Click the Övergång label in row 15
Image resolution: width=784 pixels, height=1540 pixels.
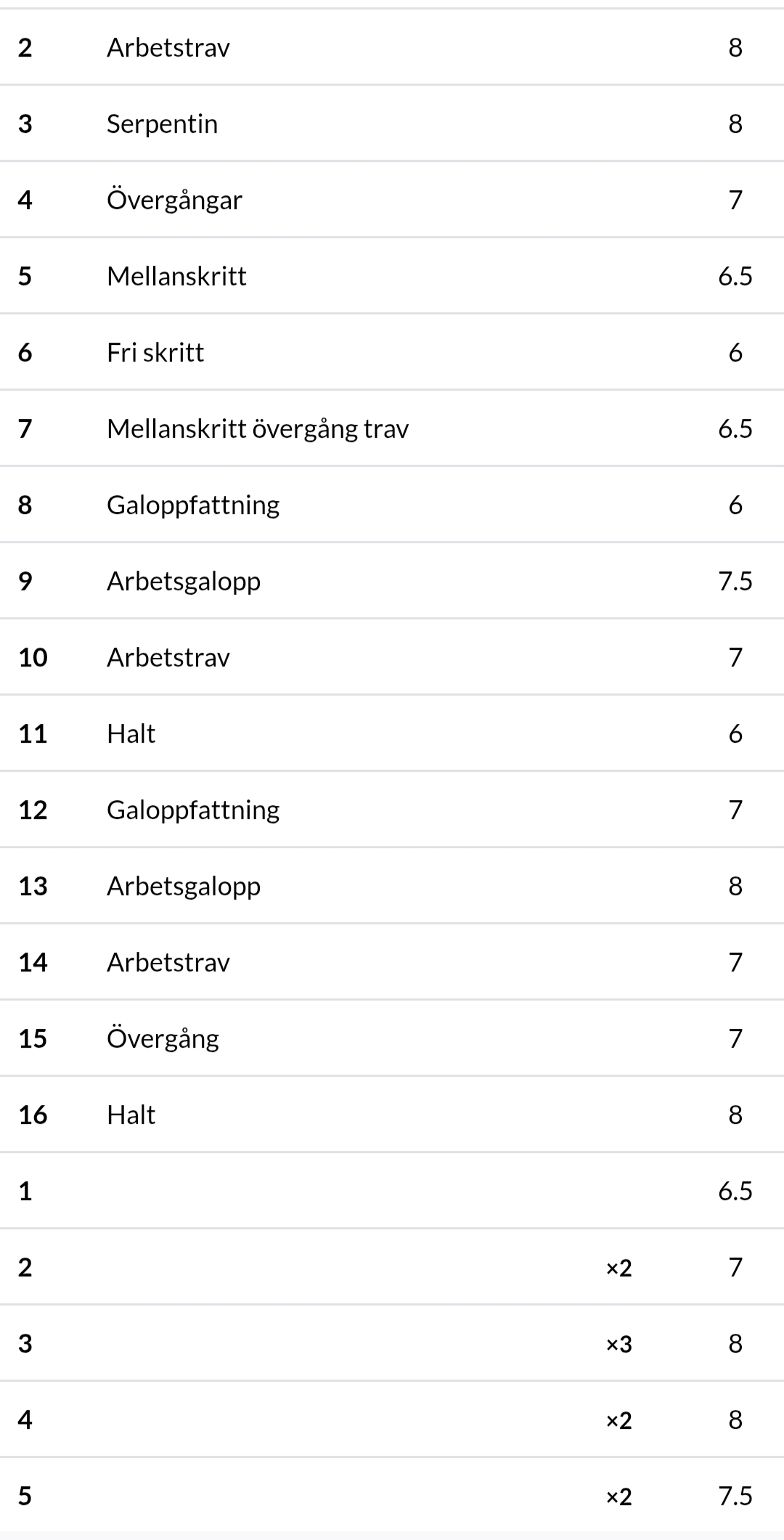(163, 1038)
